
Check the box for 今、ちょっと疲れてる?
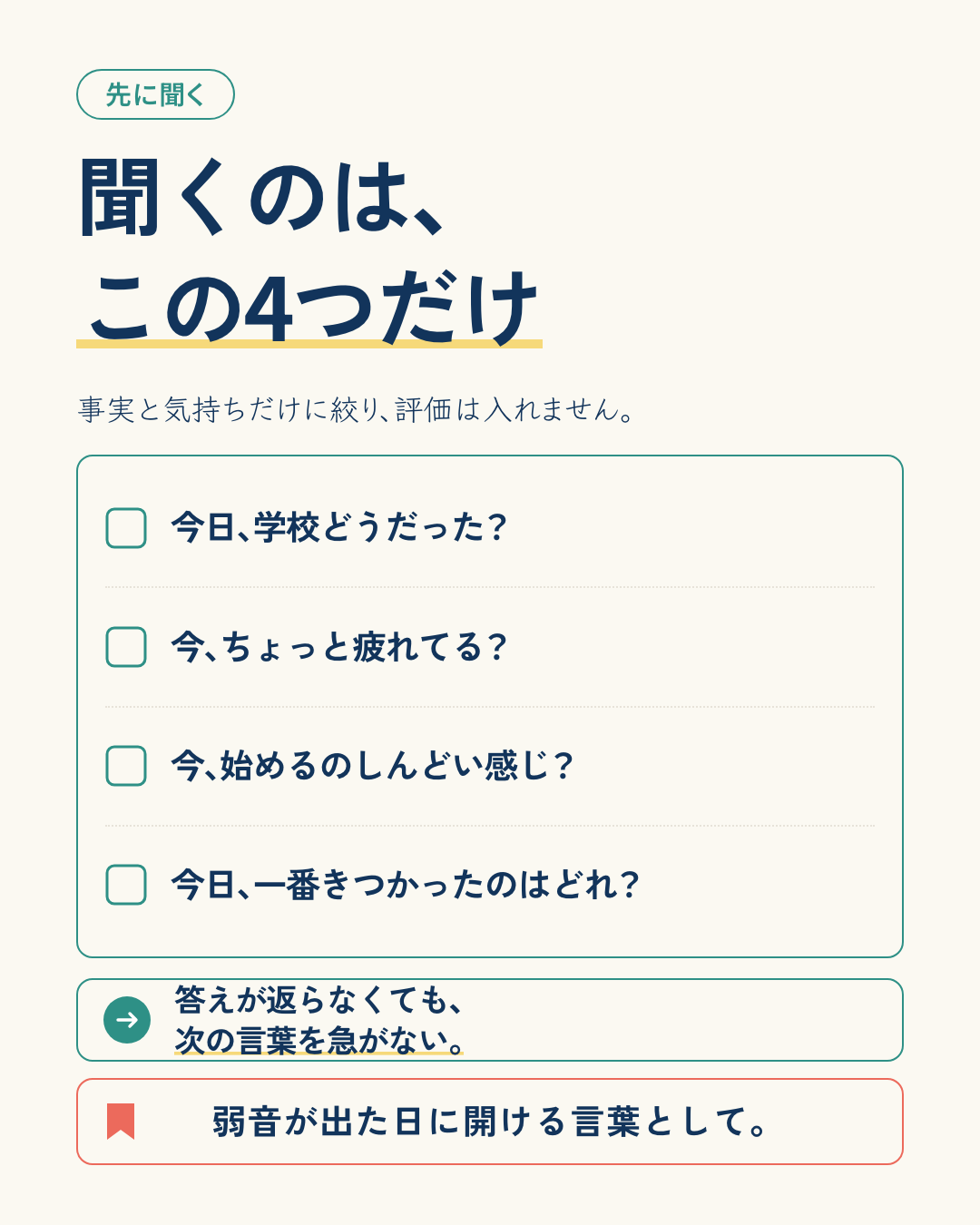click(126, 647)
